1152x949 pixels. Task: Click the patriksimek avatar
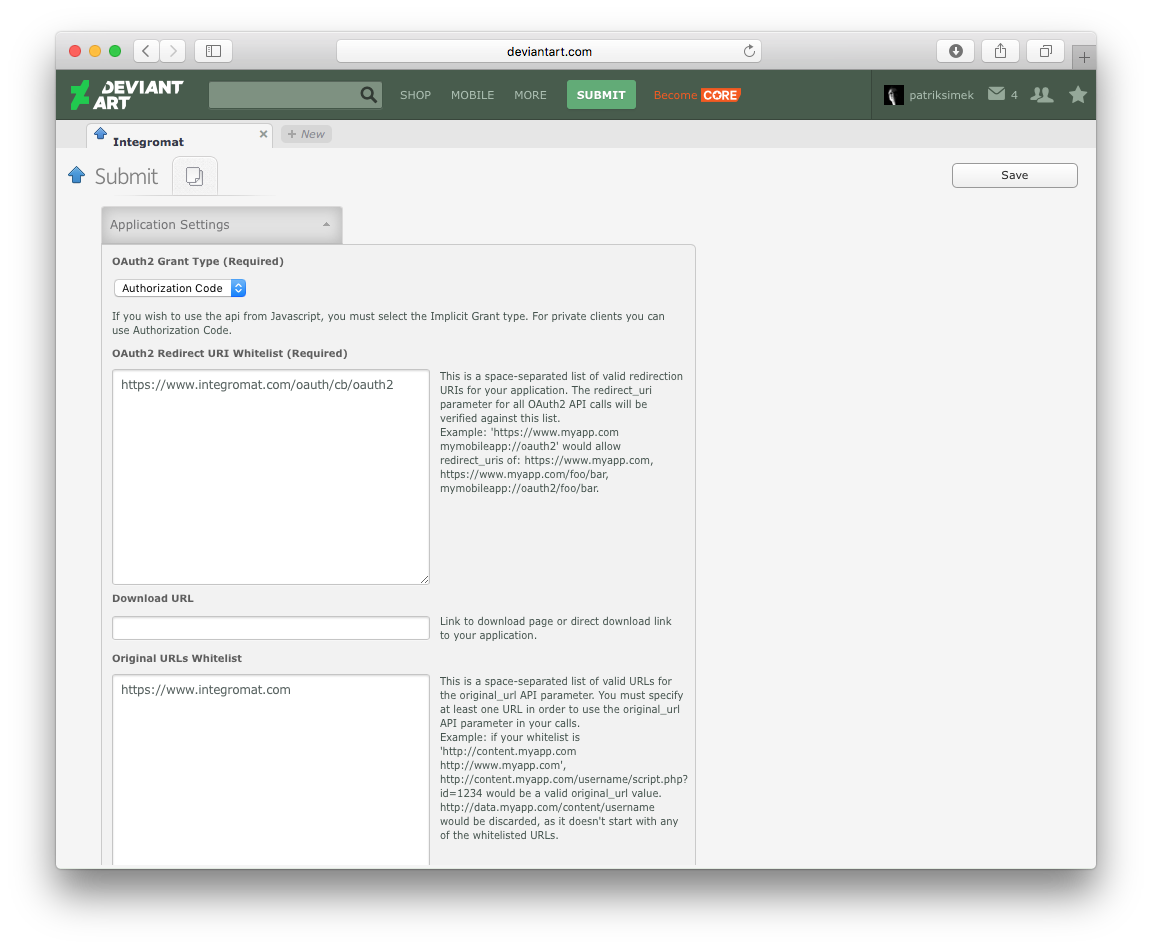pos(893,95)
